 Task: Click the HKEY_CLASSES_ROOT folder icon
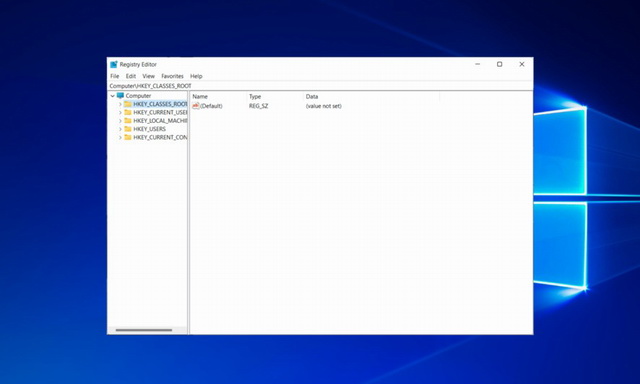[128, 104]
